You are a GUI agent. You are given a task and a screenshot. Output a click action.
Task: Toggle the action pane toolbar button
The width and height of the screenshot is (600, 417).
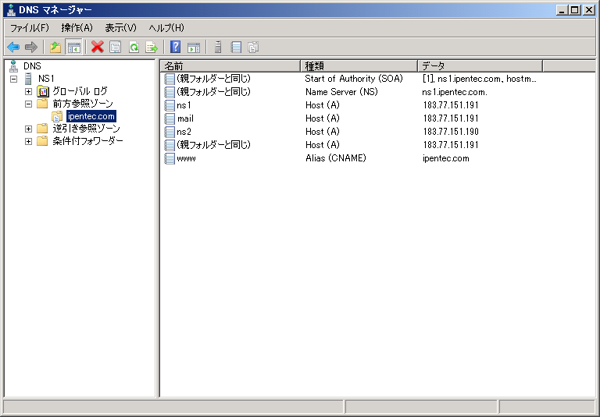[194, 47]
